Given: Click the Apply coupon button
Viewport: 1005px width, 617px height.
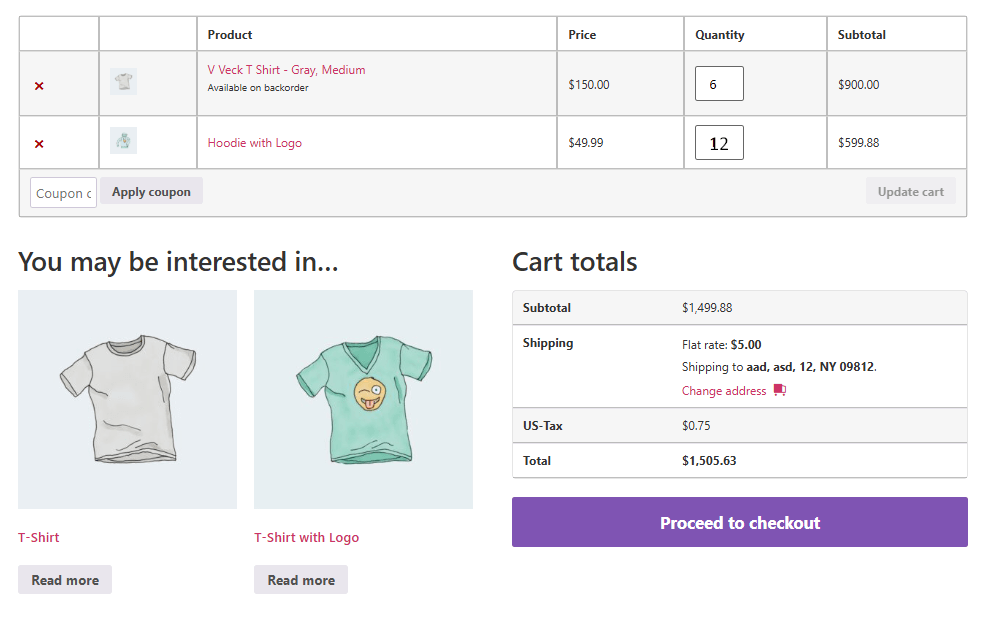Looking at the screenshot, I should 151,192.
